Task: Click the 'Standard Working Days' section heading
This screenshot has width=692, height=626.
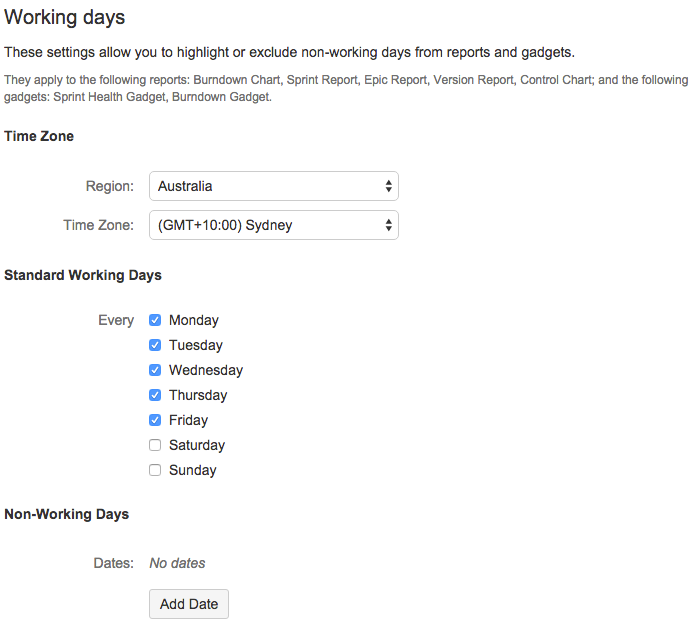Action: click(x=83, y=275)
